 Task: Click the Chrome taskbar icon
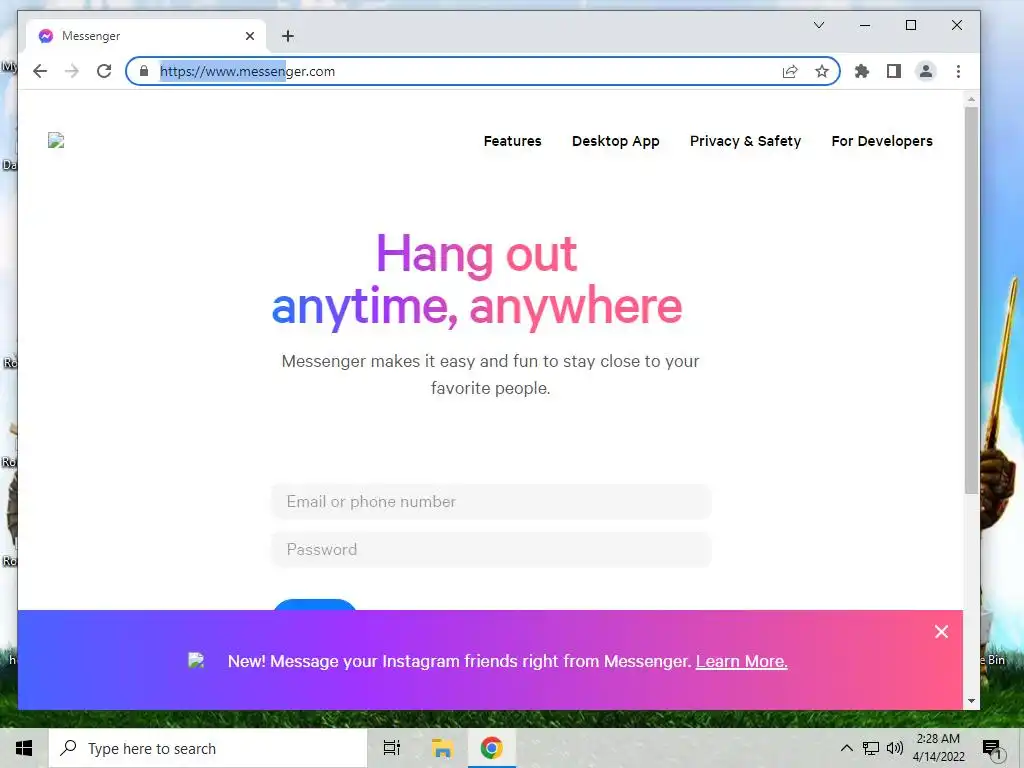(x=492, y=748)
